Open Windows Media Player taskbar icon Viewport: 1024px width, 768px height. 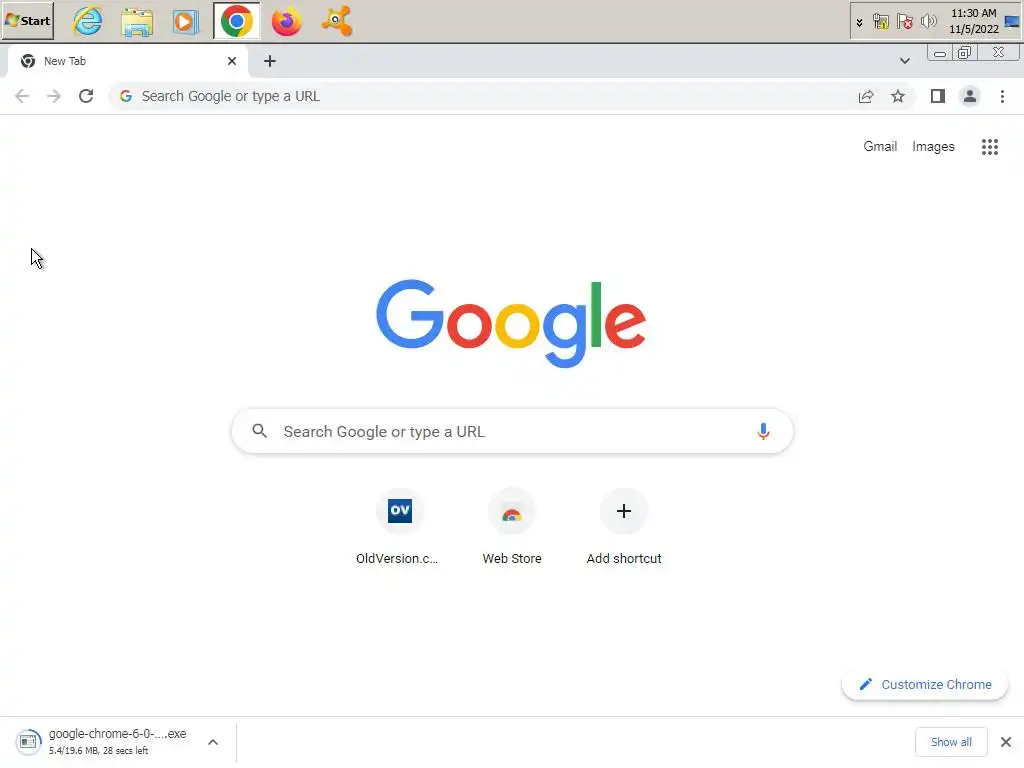click(186, 22)
